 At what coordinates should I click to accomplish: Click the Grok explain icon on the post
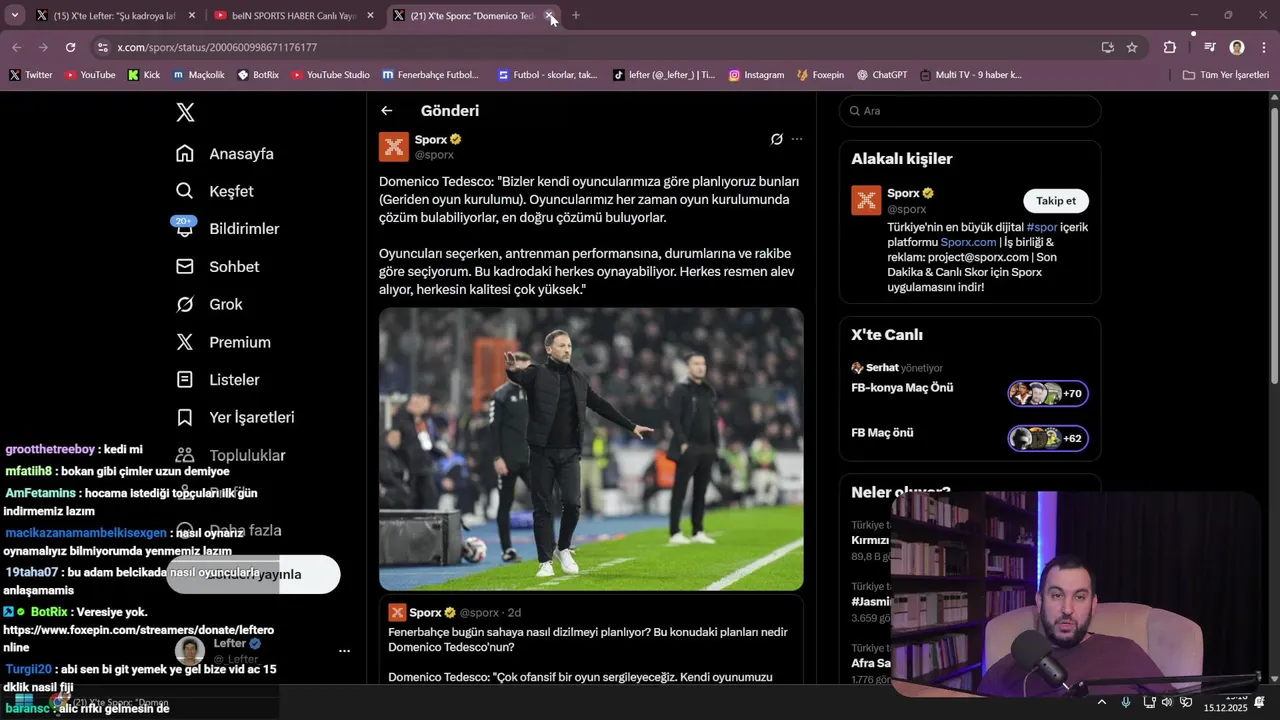[776, 139]
